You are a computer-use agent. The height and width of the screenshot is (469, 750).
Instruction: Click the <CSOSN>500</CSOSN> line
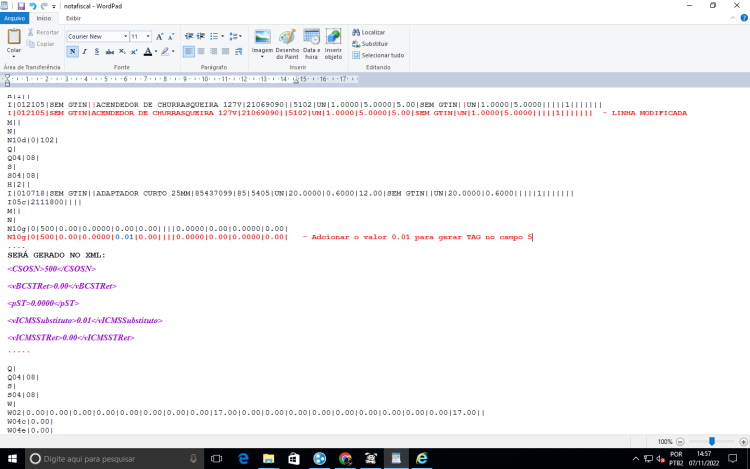click(x=52, y=269)
